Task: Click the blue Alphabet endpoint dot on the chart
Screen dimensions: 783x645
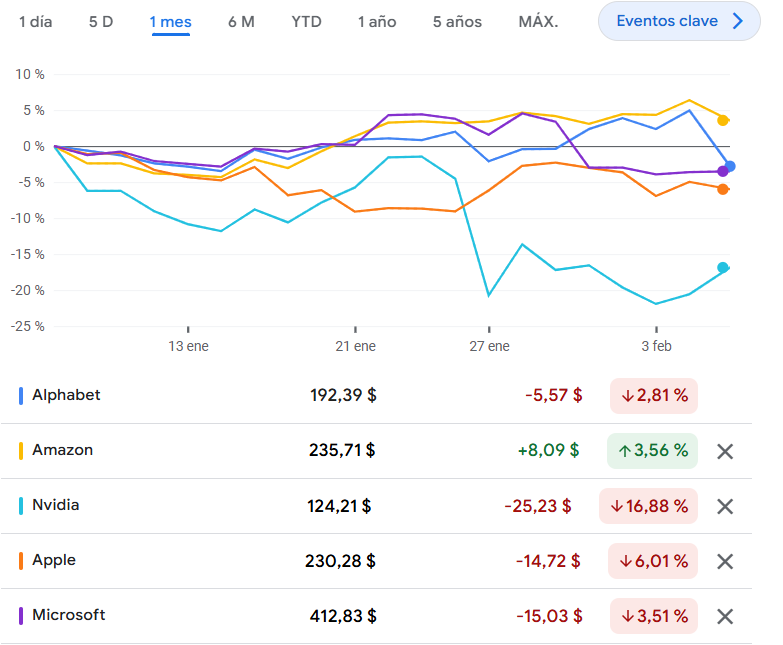Action: coord(730,166)
